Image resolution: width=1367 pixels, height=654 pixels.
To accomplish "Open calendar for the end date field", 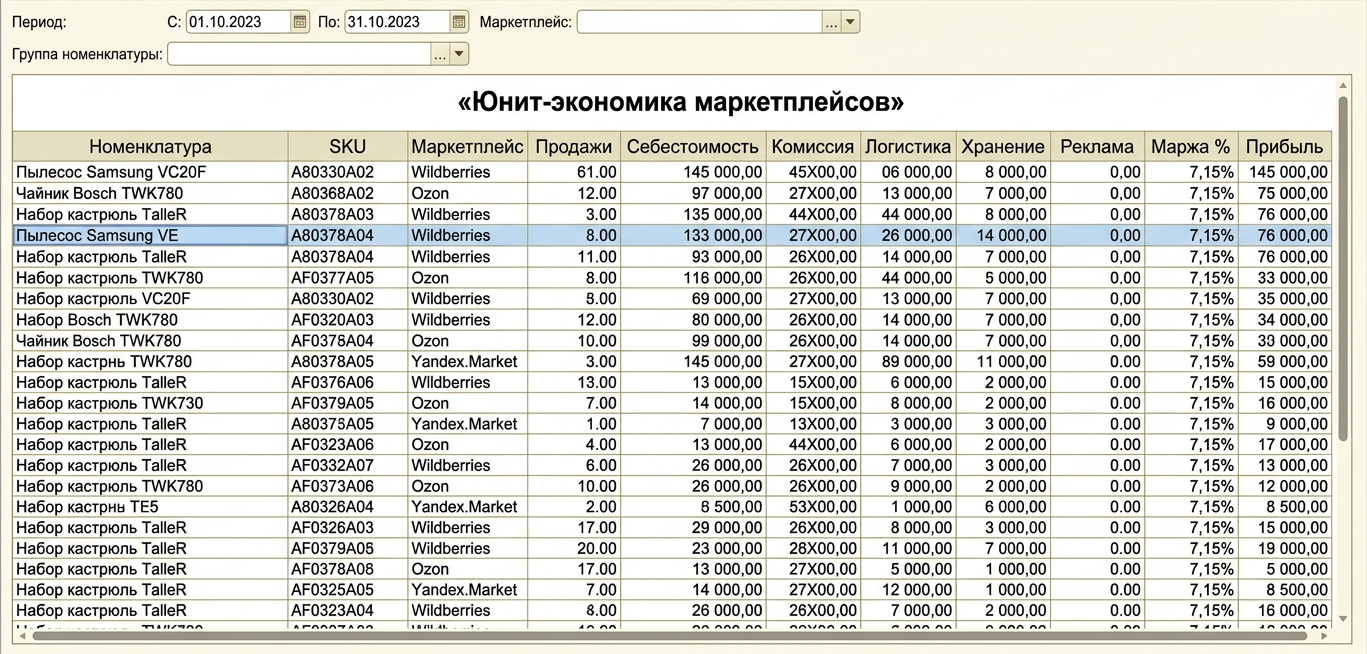I will (459, 22).
